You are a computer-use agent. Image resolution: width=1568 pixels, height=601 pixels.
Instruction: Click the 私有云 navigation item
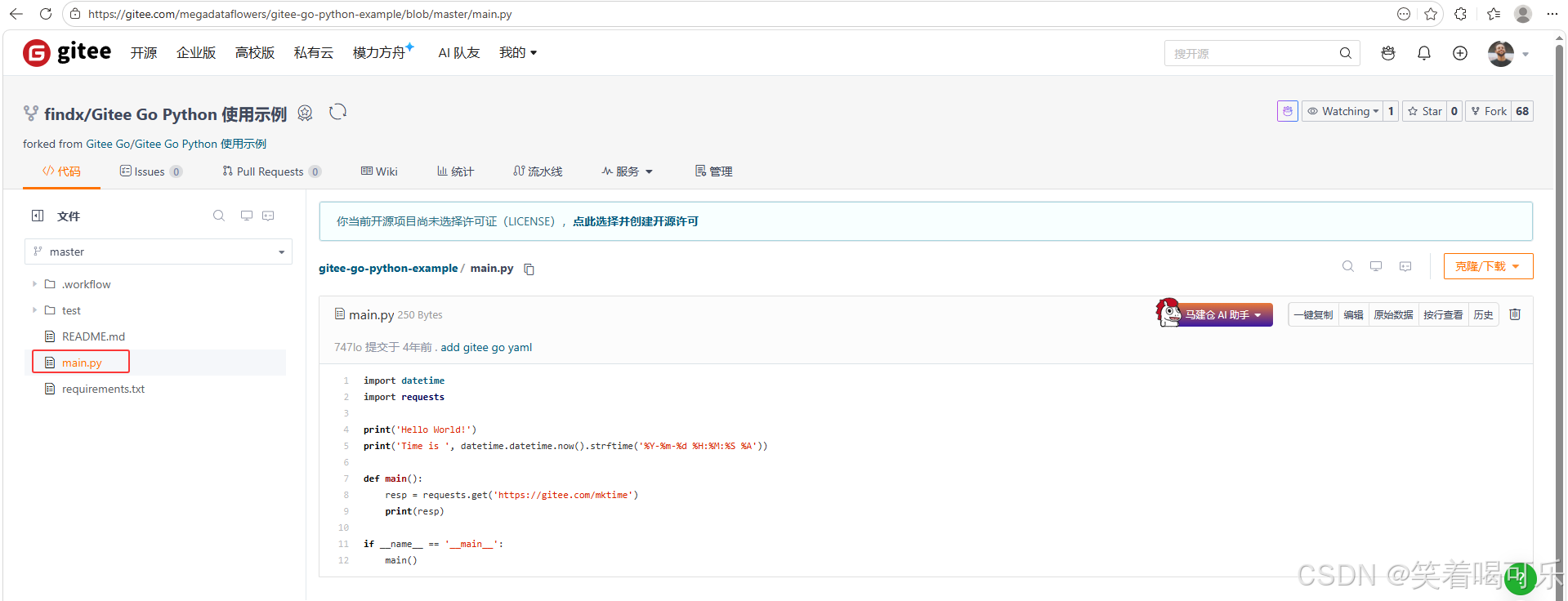(314, 53)
